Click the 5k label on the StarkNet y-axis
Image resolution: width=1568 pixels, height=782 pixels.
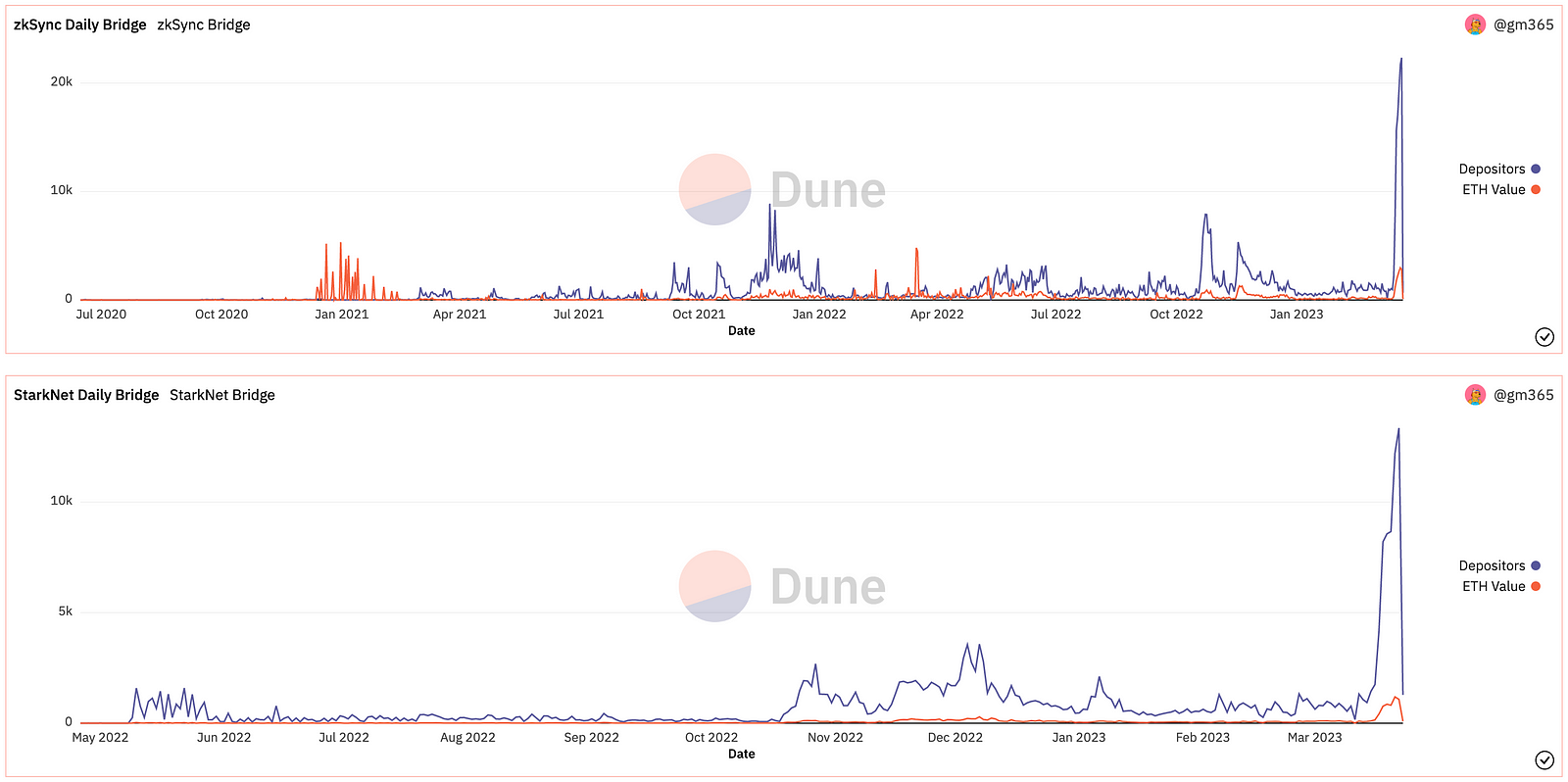[x=66, y=611]
